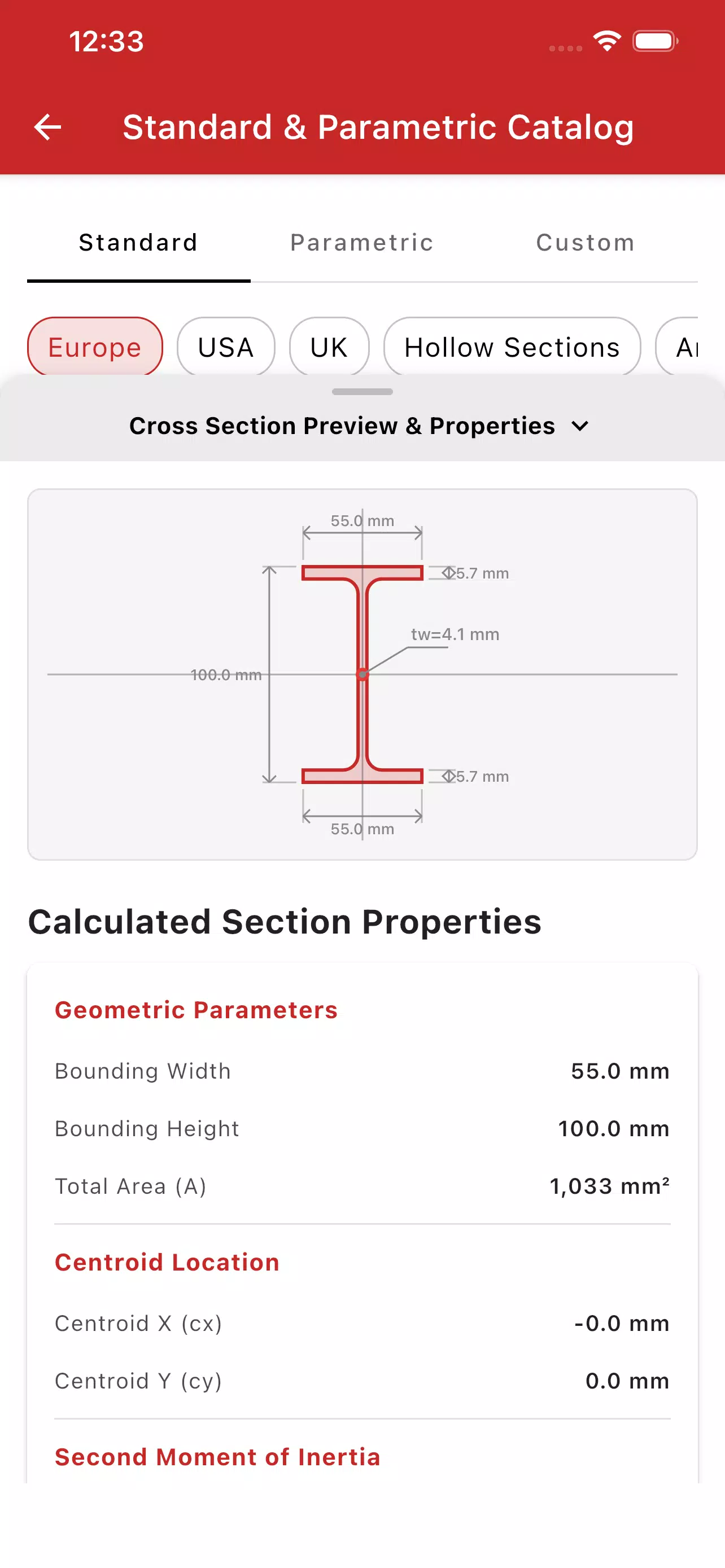Screen dimensions: 725x1568
Task: Toggle the Europe filter chip
Action: coord(95,347)
